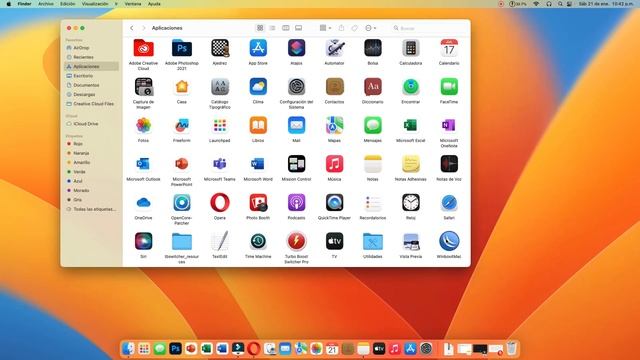Screen dimensions: 640x360
Task: Click the Share toolbar button
Action: [x=341, y=28]
